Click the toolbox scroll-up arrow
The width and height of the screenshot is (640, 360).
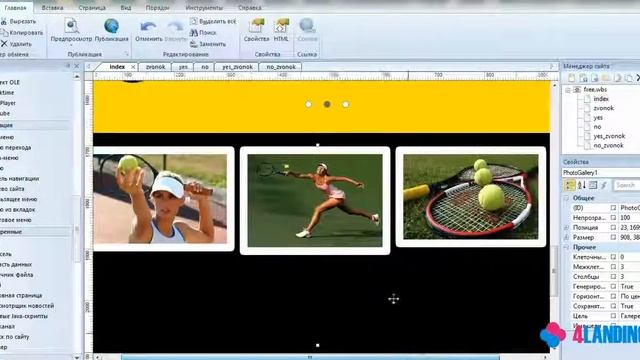point(77,76)
